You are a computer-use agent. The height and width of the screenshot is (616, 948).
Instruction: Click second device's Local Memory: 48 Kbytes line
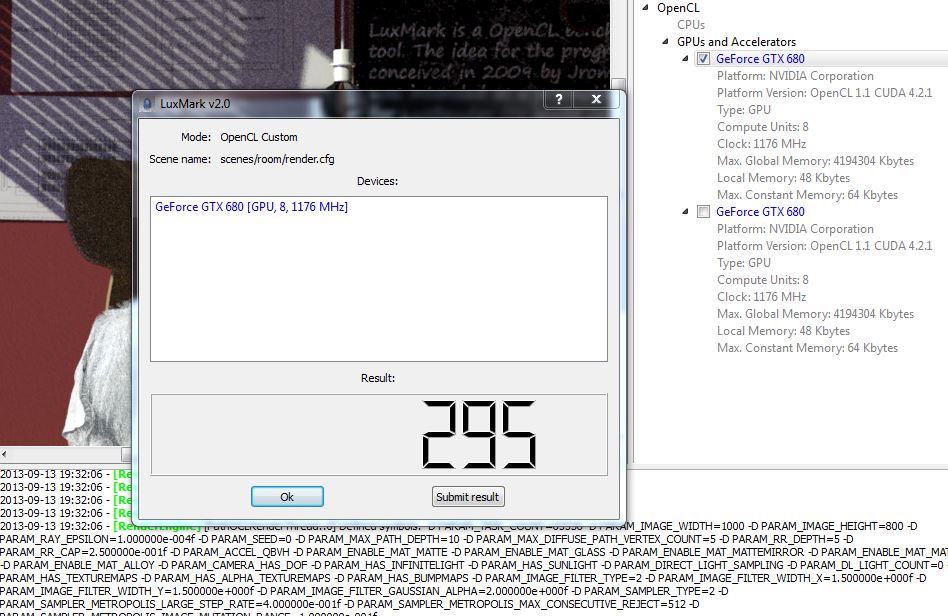(x=784, y=331)
